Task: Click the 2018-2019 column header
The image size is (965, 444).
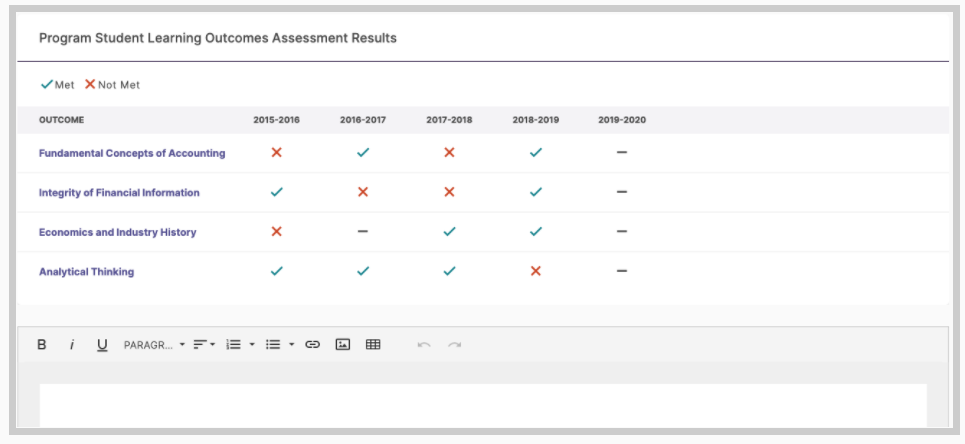Action: point(535,120)
